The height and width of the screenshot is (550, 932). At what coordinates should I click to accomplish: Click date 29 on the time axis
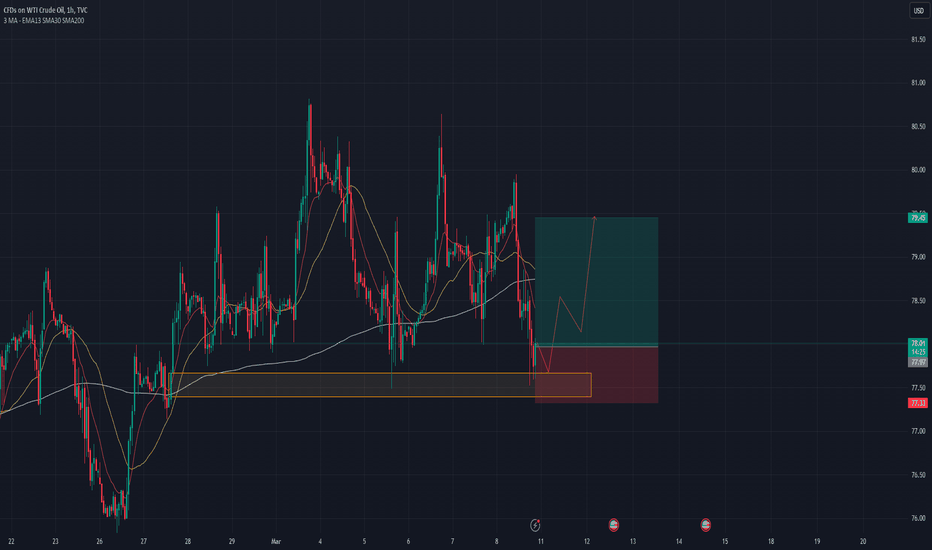tap(231, 542)
